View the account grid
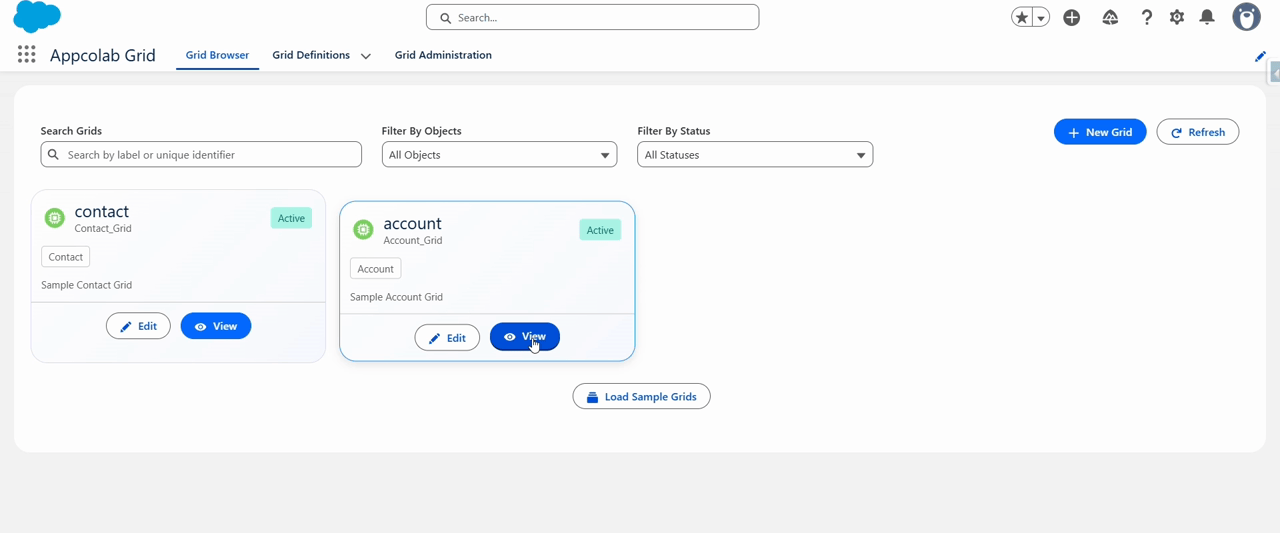Screen dimensions: 1280x533 point(525,337)
